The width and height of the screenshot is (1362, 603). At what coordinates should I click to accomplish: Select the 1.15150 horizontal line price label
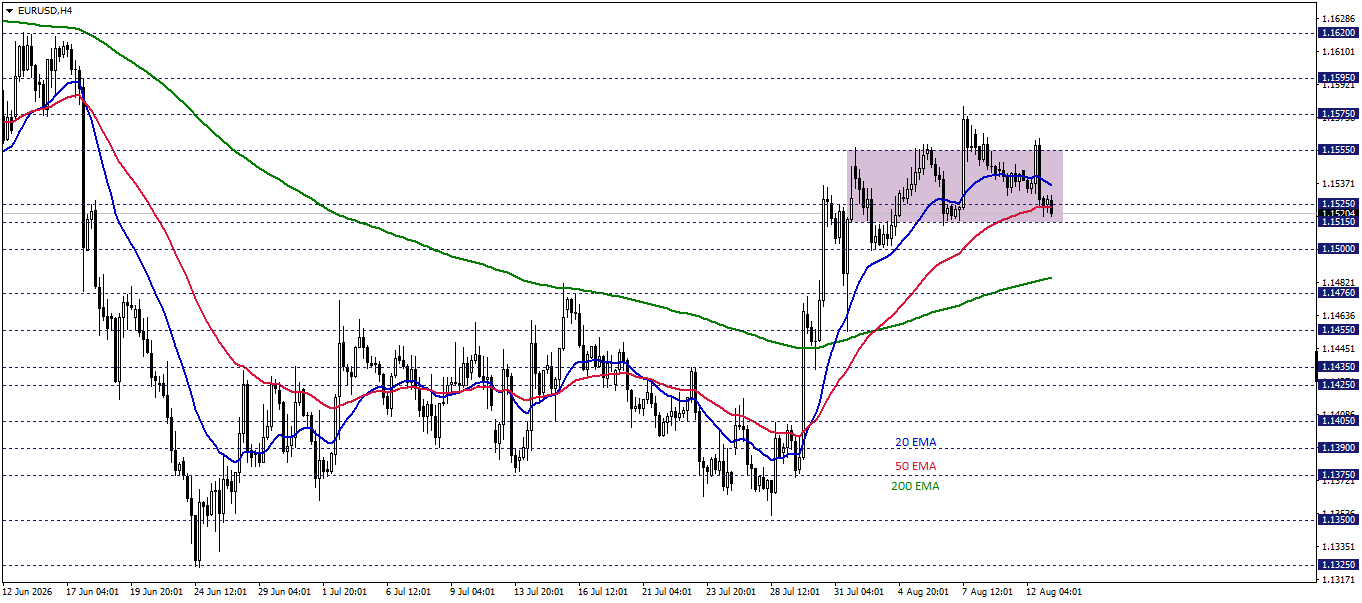(1338, 222)
